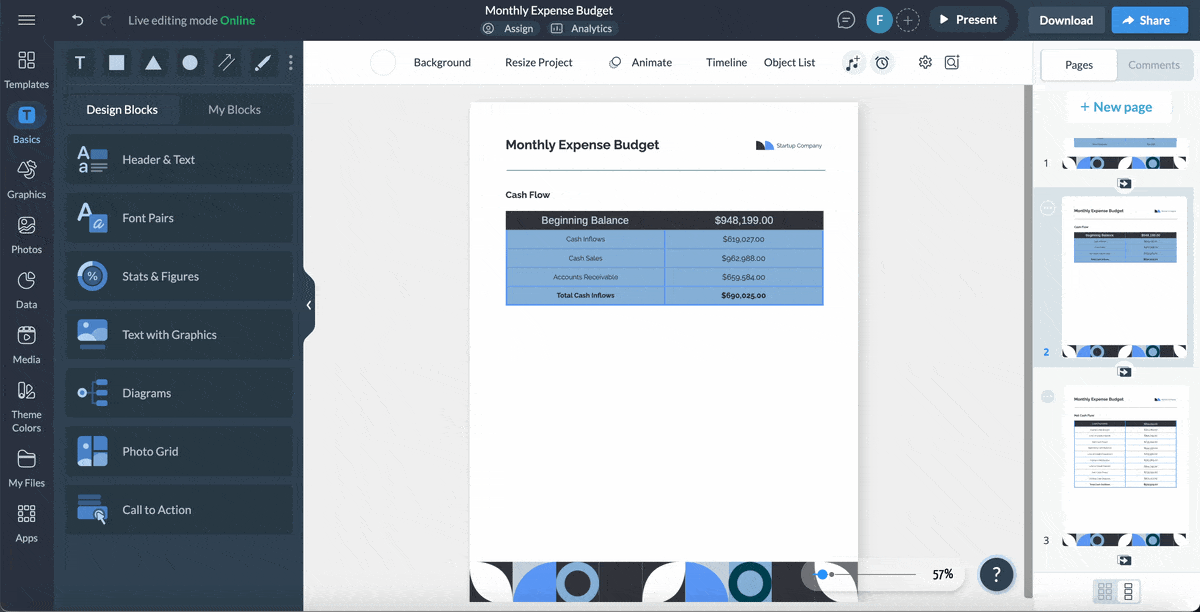This screenshot has width=1200, height=612.
Task: Select the Rectangle shape tool
Action: (116, 62)
